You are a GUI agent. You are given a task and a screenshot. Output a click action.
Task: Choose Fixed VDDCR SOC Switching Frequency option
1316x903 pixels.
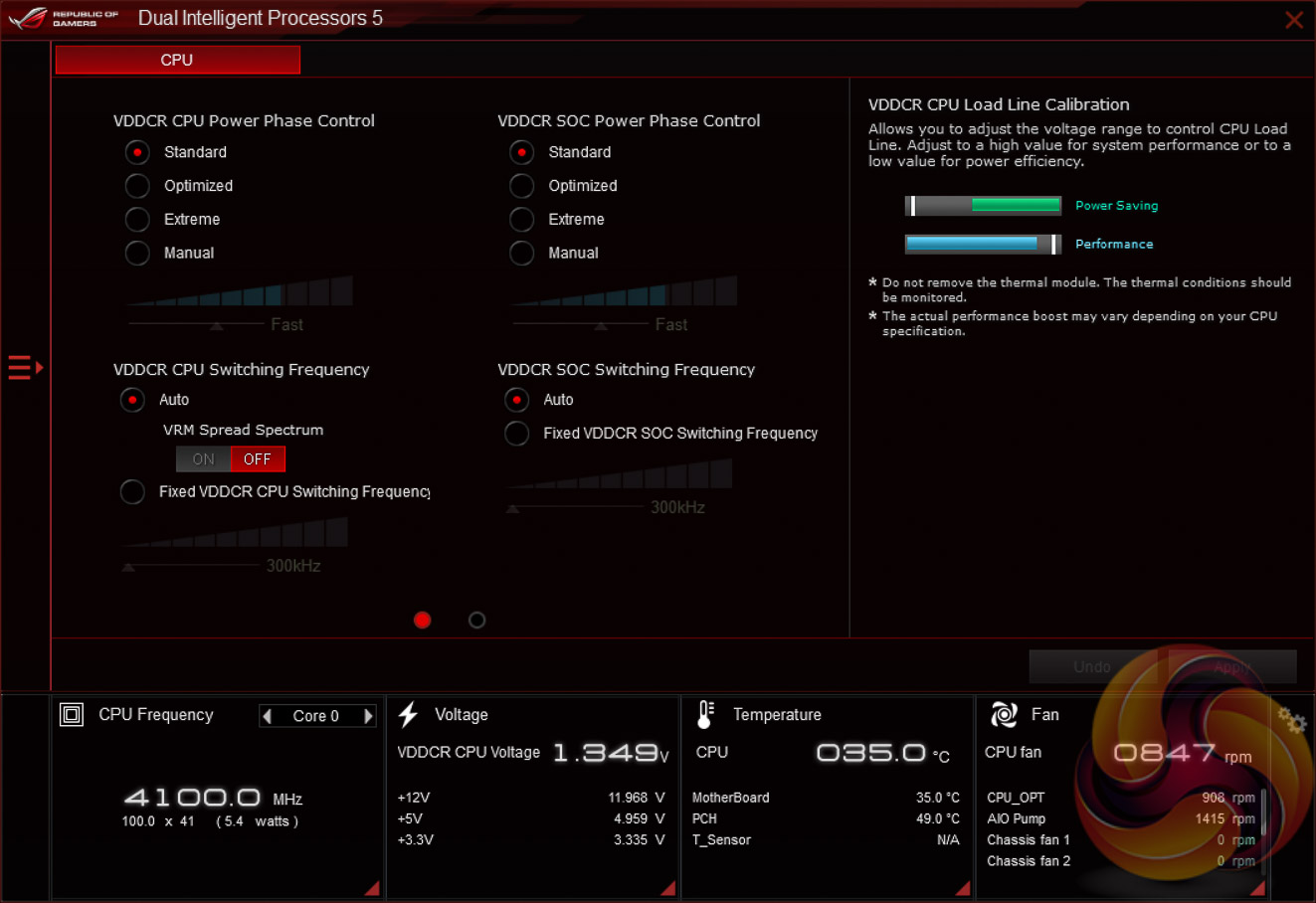516,434
